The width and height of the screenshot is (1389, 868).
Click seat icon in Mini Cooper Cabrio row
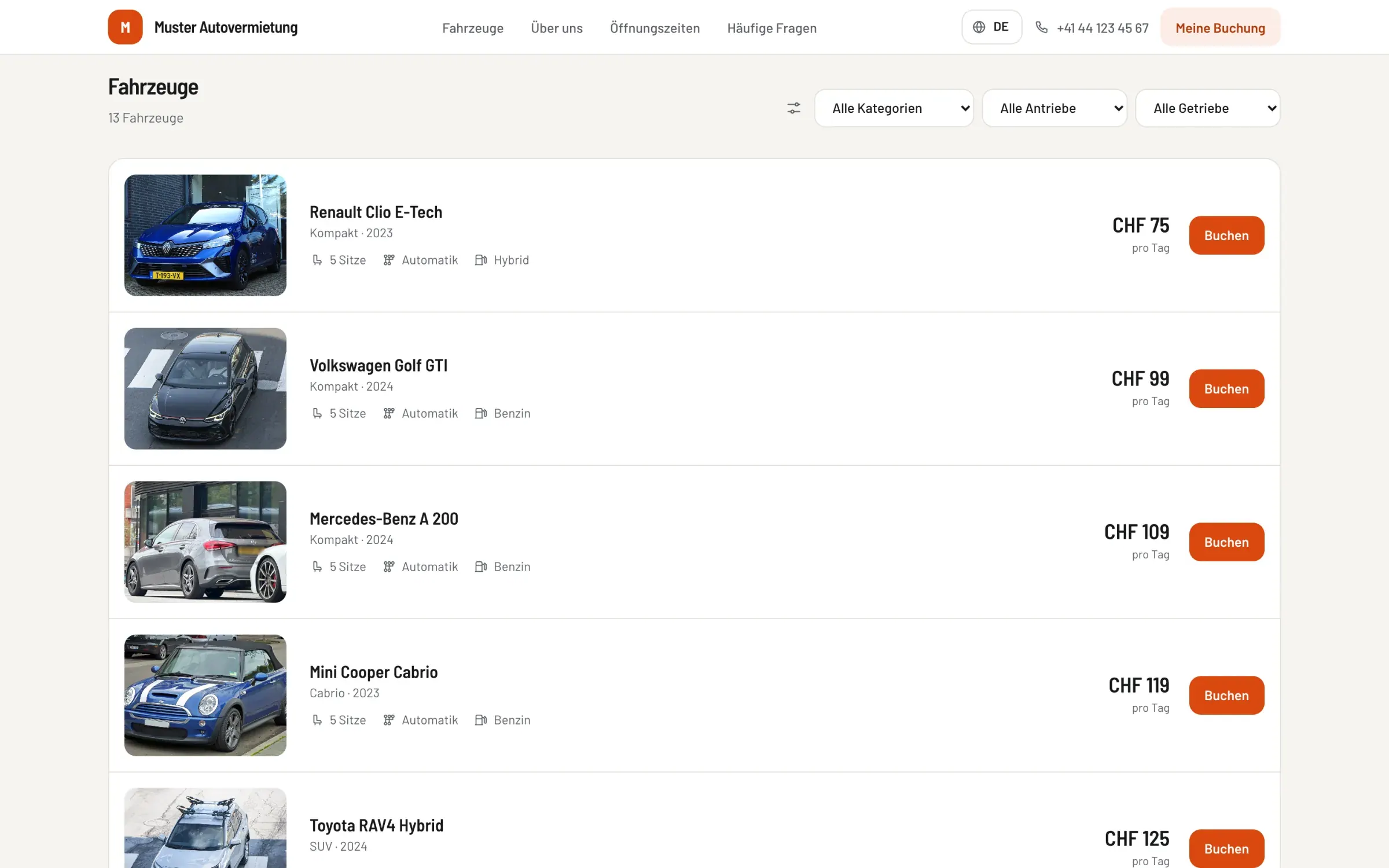[317, 720]
